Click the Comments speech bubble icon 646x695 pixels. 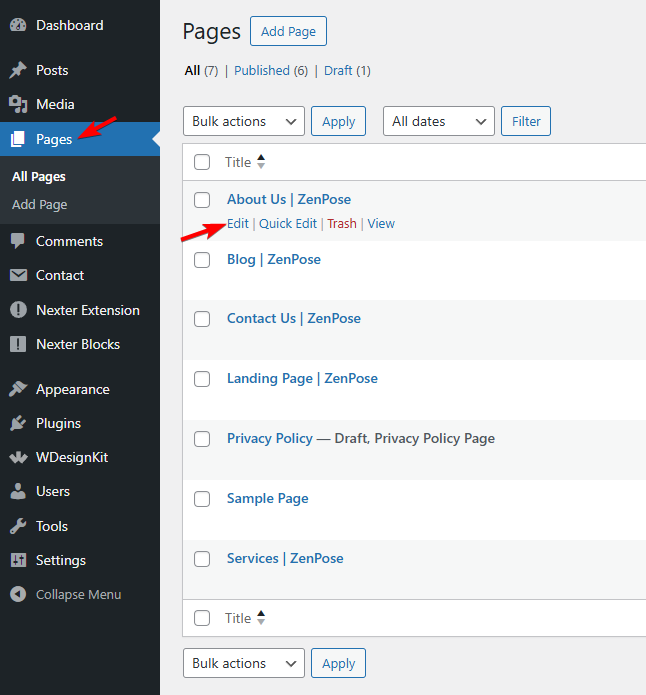pyautogui.click(x=18, y=241)
